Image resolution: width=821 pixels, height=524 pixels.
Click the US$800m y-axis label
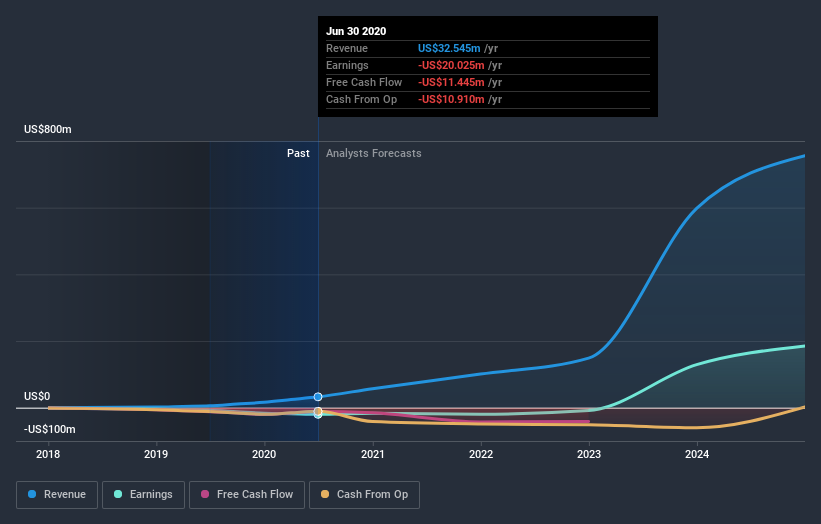pyautogui.click(x=48, y=129)
